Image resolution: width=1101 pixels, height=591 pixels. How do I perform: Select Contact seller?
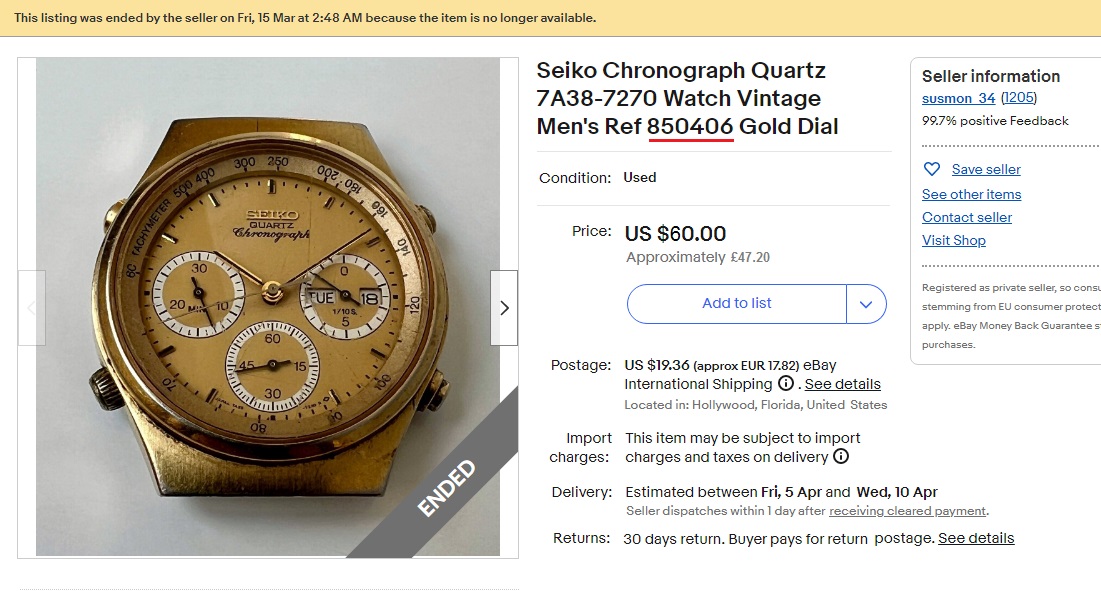(x=966, y=217)
